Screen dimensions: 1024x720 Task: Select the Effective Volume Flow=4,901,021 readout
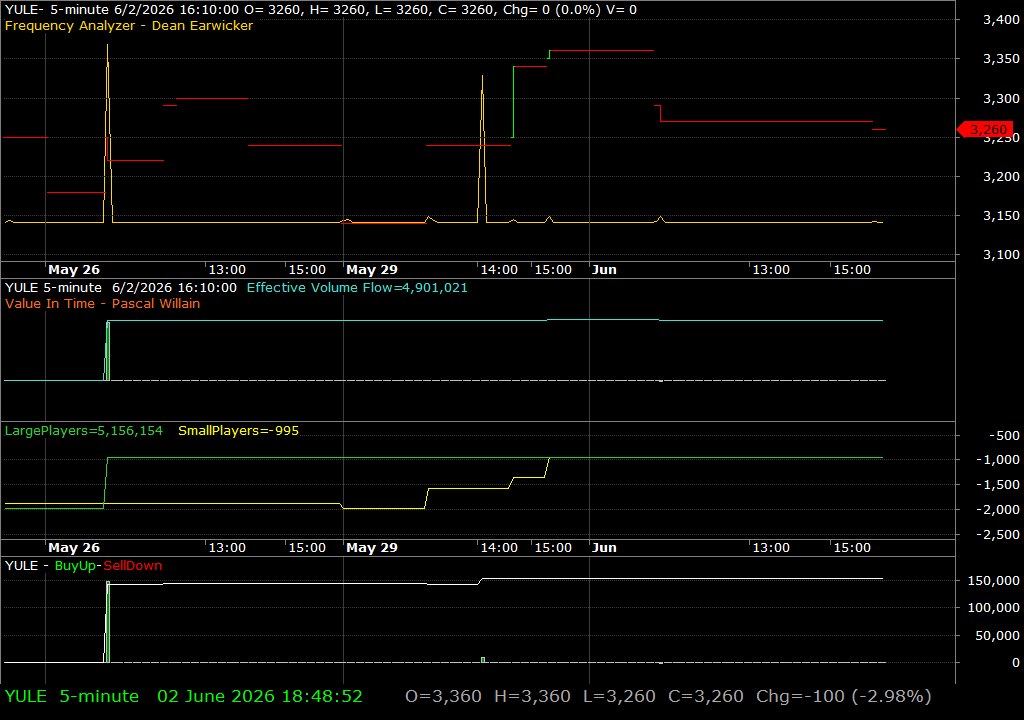(x=357, y=287)
